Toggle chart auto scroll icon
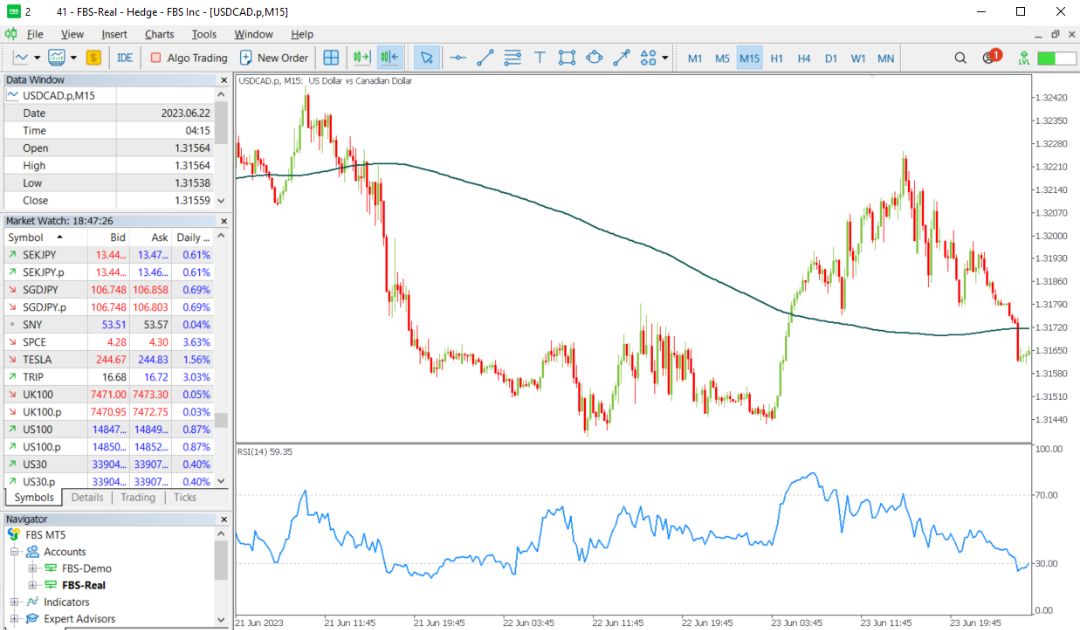Viewport: 1080px width, 630px height. tap(389, 58)
